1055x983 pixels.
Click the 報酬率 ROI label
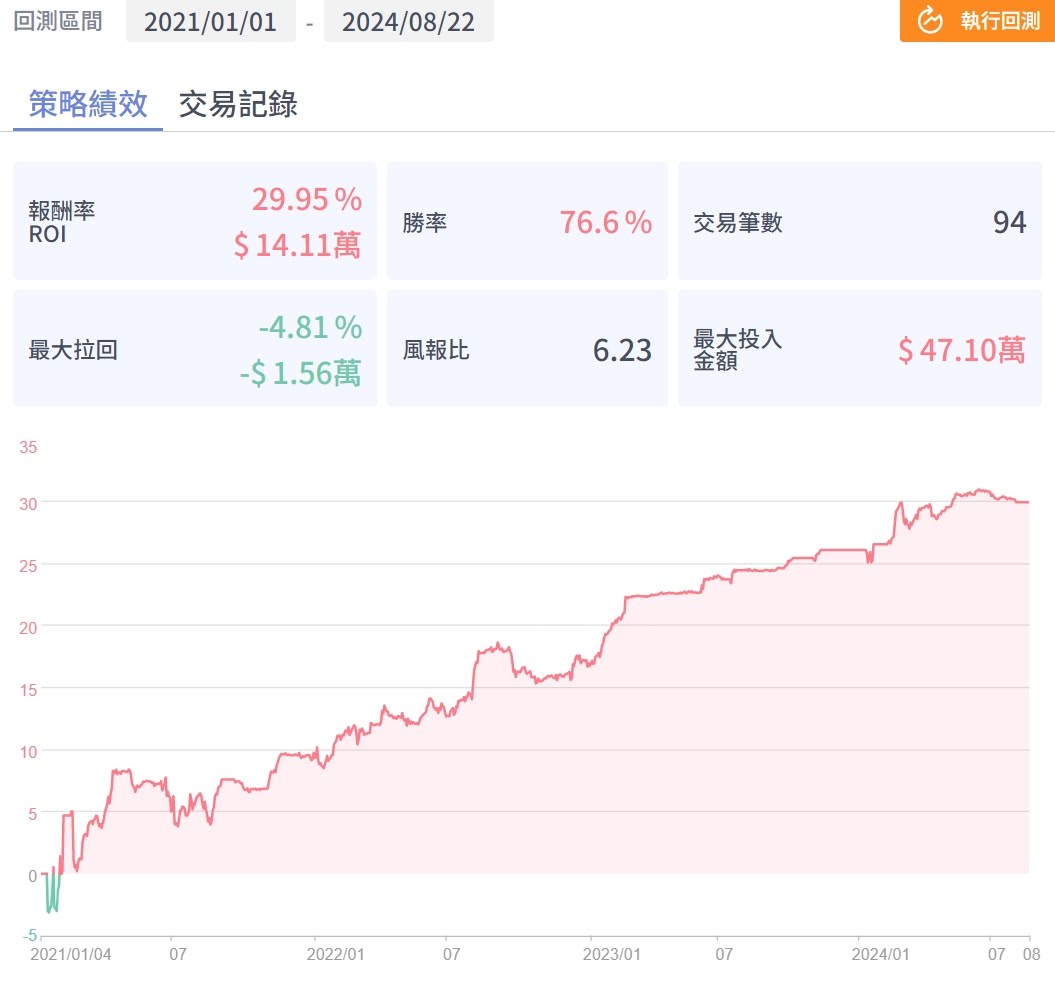tap(62, 221)
